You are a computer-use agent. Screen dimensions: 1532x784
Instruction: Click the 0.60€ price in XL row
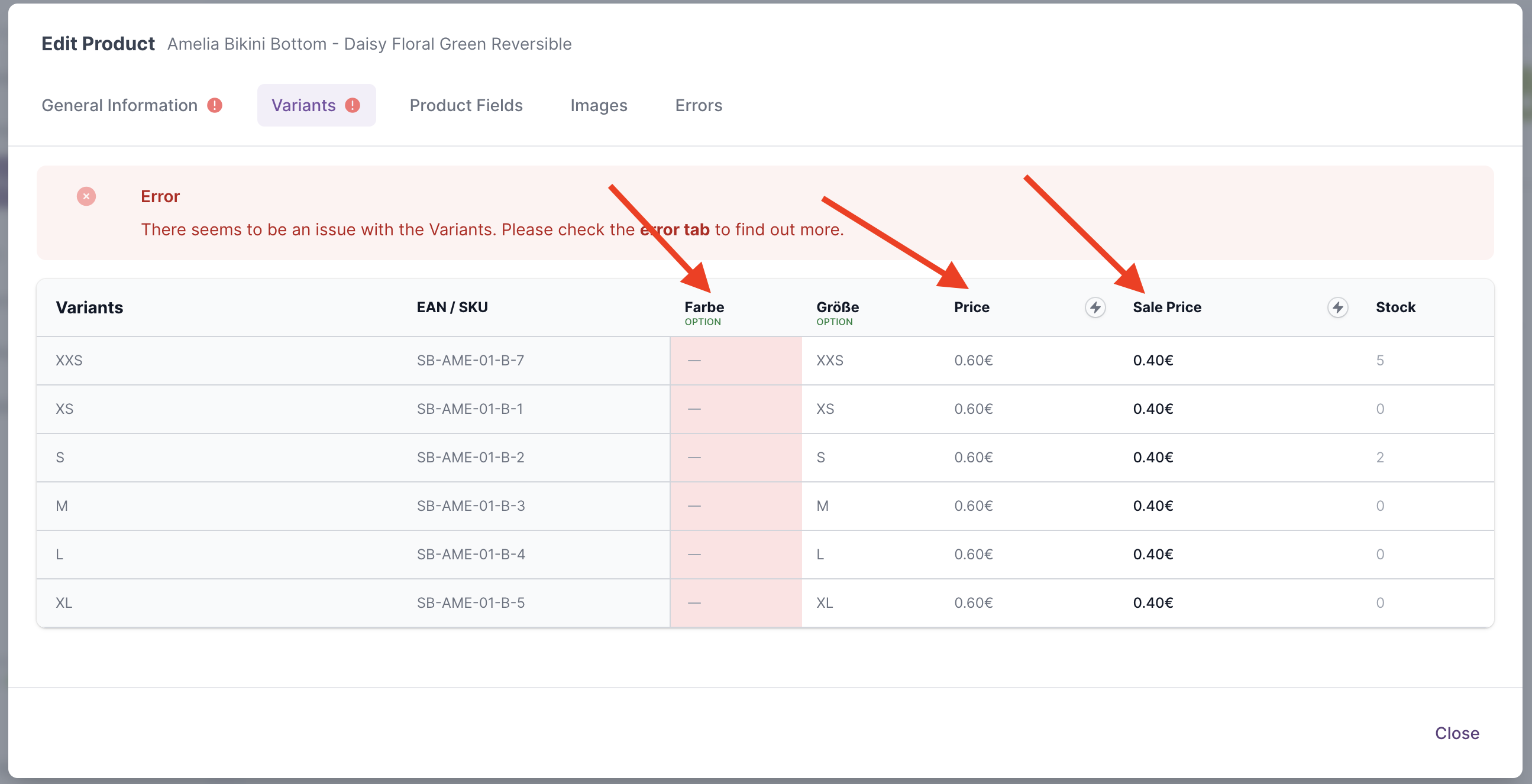click(974, 602)
